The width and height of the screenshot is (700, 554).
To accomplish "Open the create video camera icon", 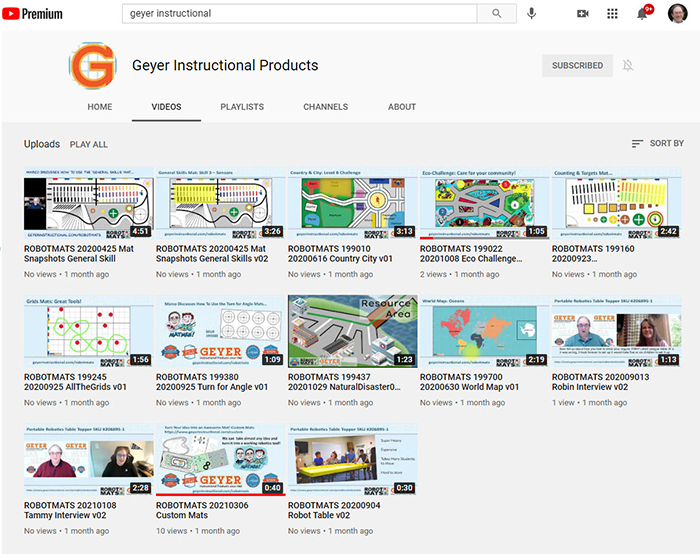I will coord(583,14).
